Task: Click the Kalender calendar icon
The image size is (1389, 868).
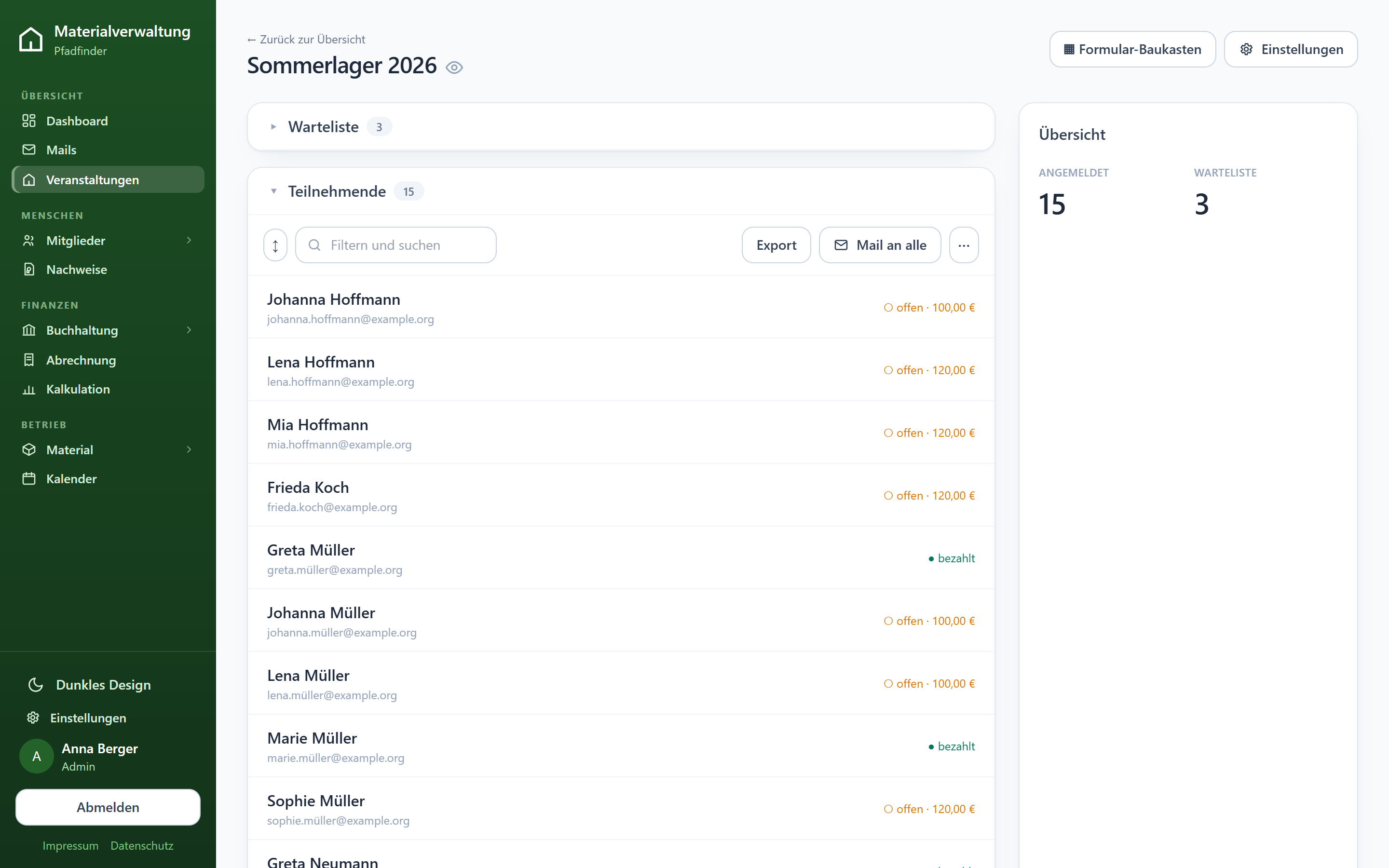Action: (x=29, y=478)
